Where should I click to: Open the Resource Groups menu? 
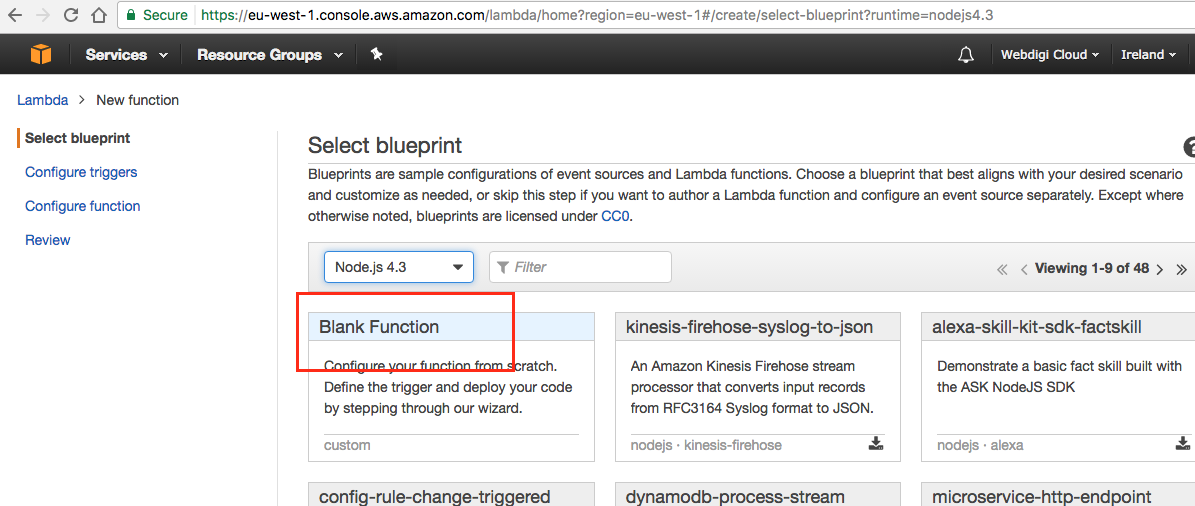coord(269,55)
